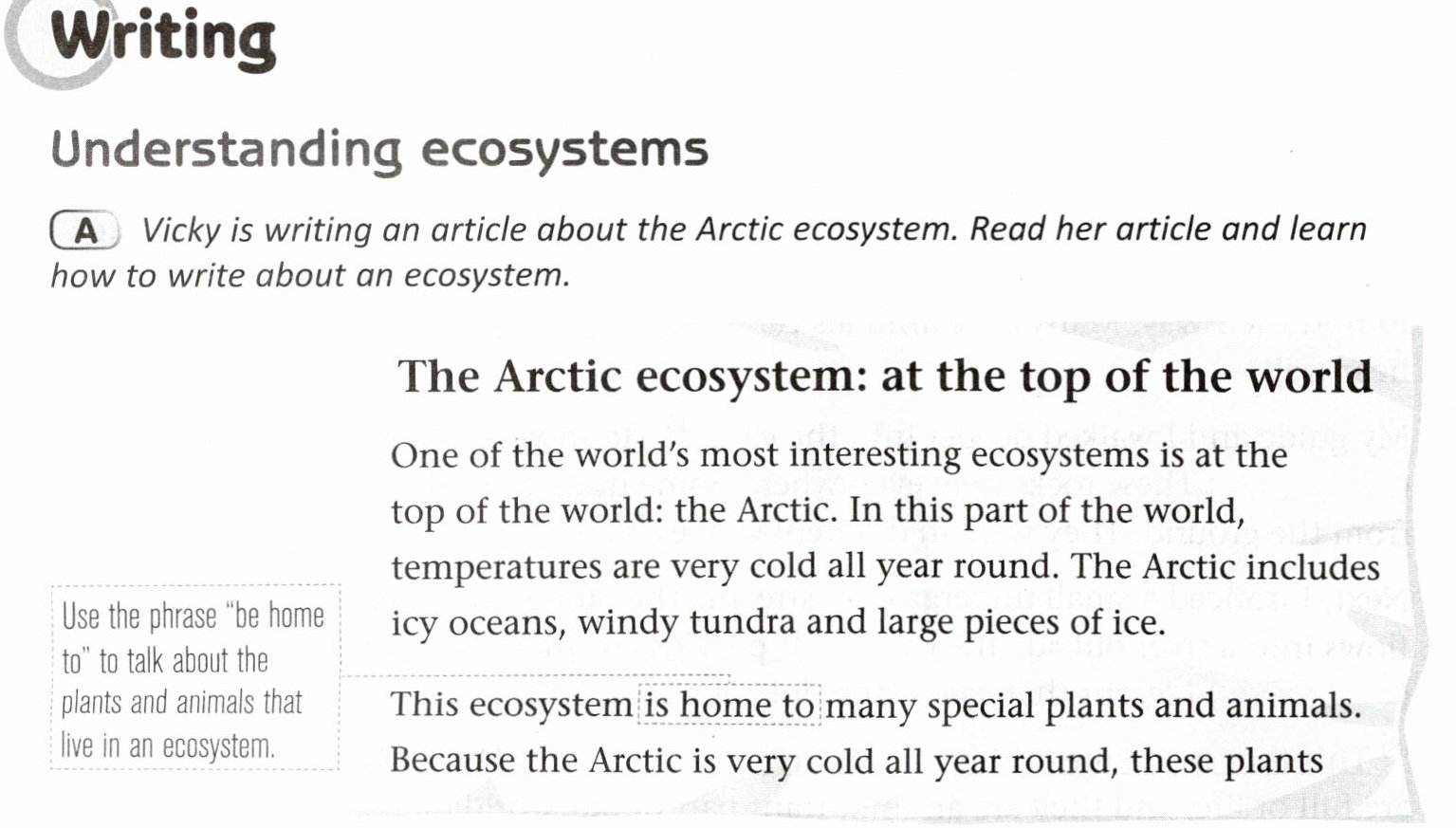Click the boxed letter A exercise label

tap(84, 230)
